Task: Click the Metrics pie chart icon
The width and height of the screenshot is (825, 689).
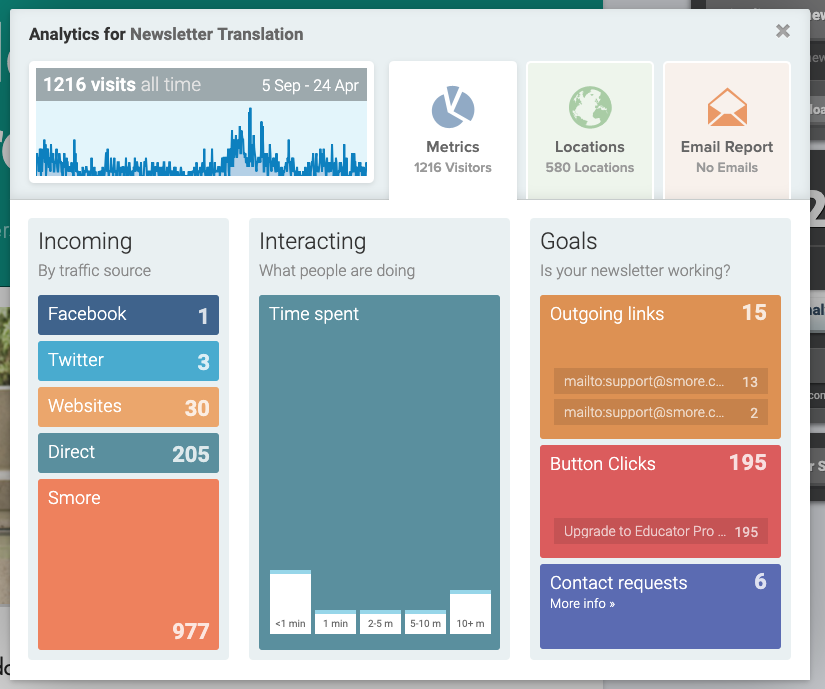Action: coord(453,107)
